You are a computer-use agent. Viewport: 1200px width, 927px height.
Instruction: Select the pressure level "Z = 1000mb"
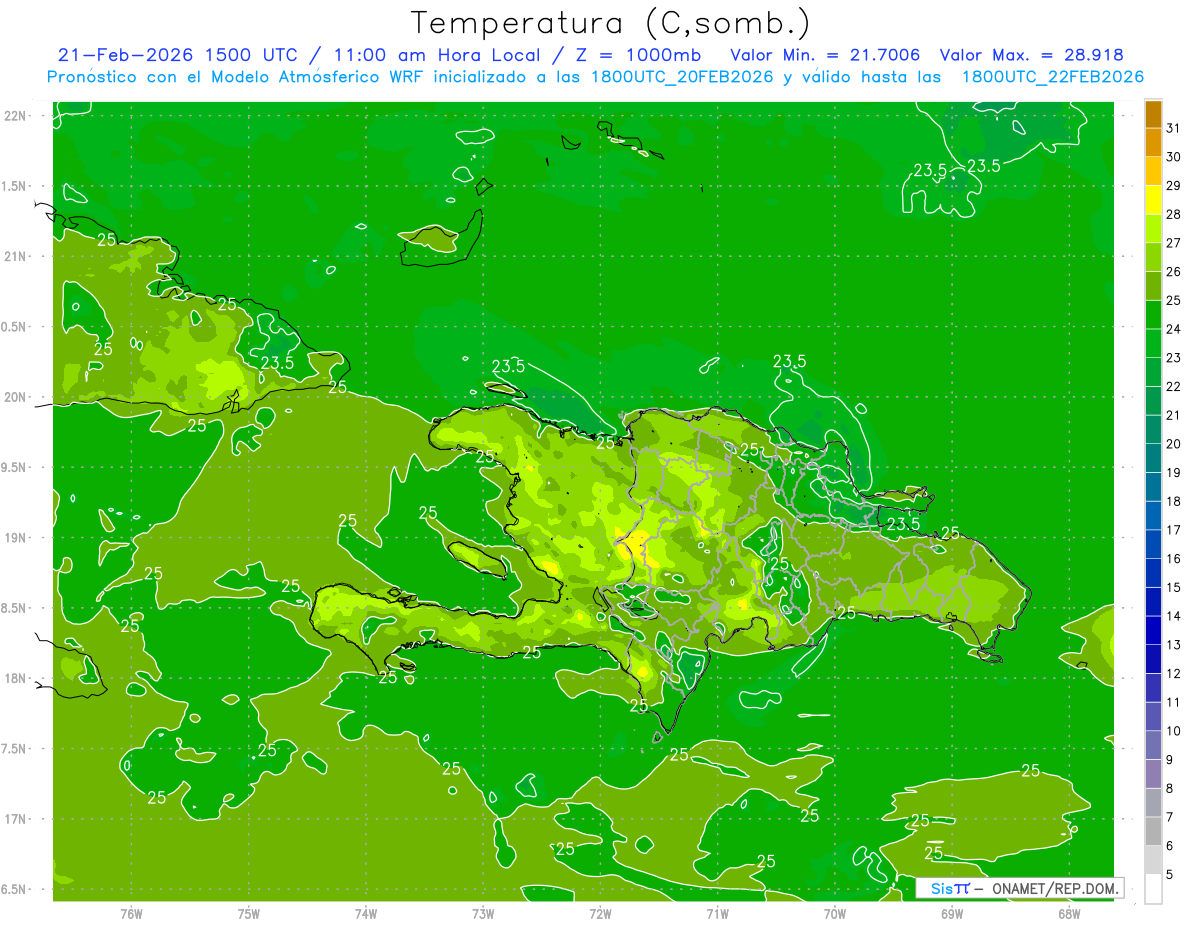(x=639, y=55)
